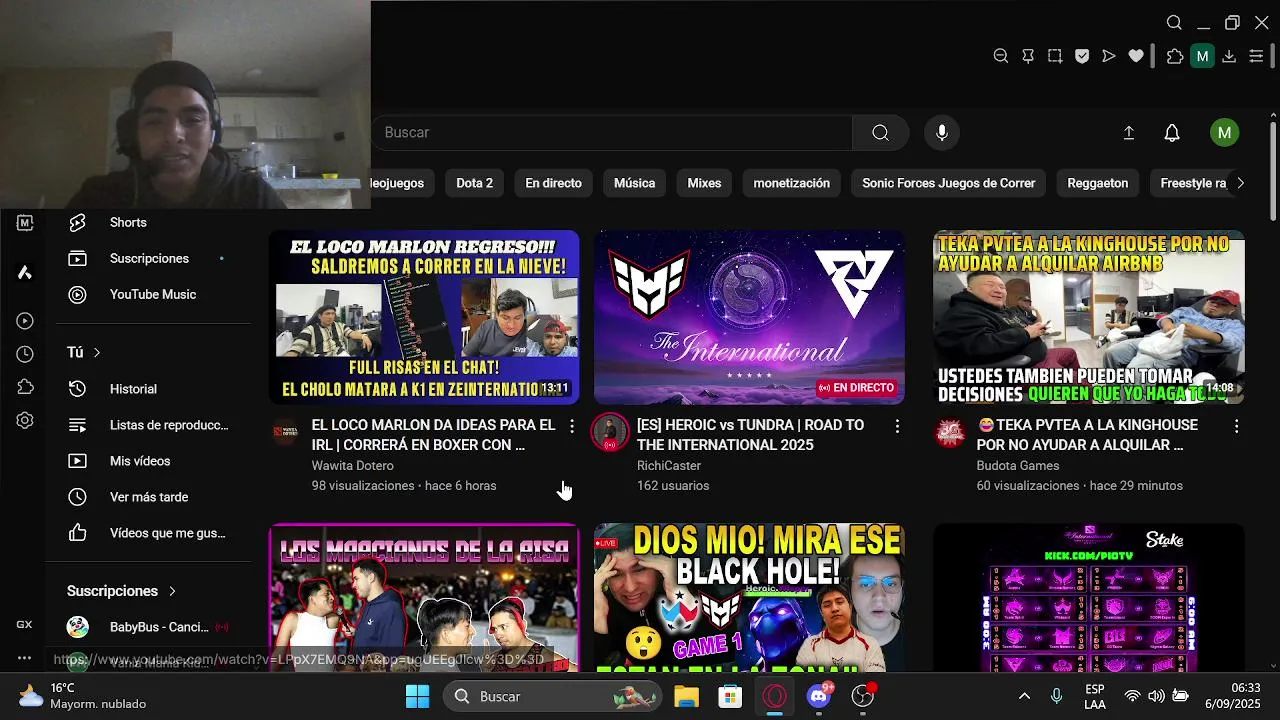
Task: Open Opera easy setup sliders icon
Action: pyautogui.click(x=1256, y=56)
